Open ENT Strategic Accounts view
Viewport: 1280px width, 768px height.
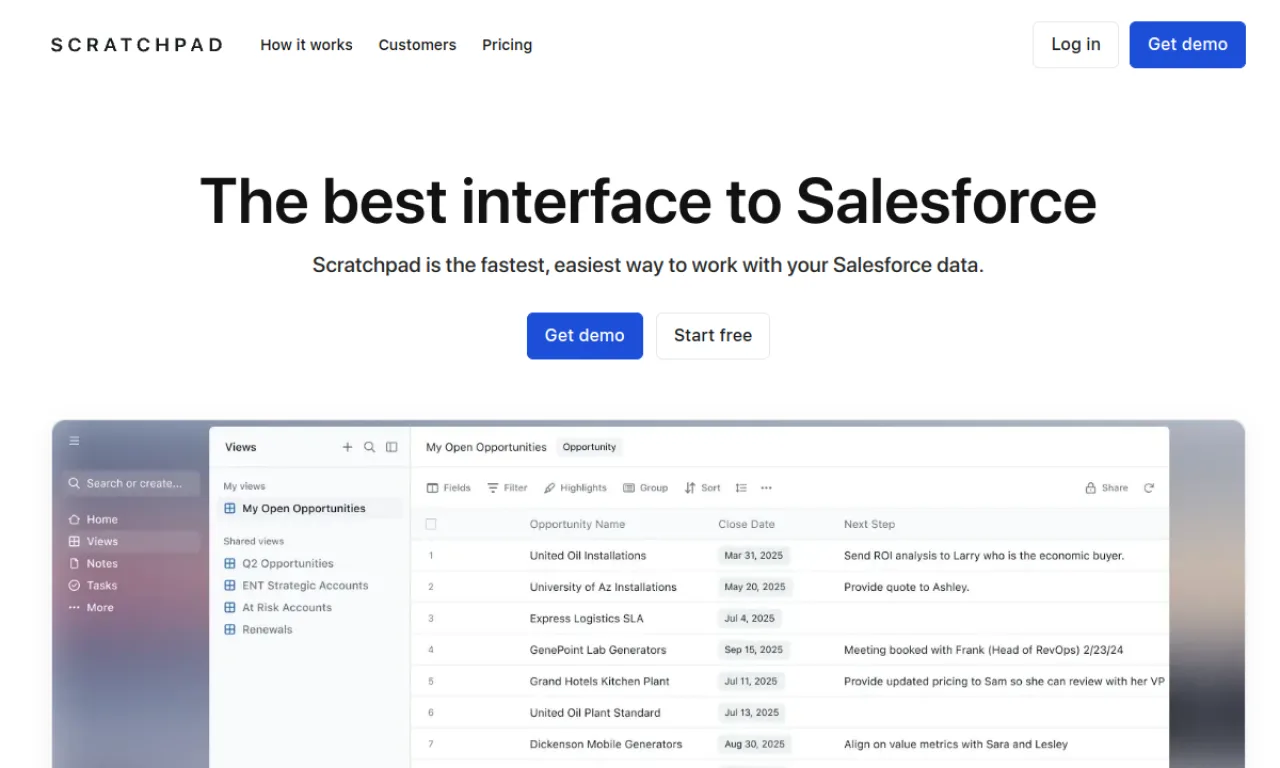[x=296, y=585]
